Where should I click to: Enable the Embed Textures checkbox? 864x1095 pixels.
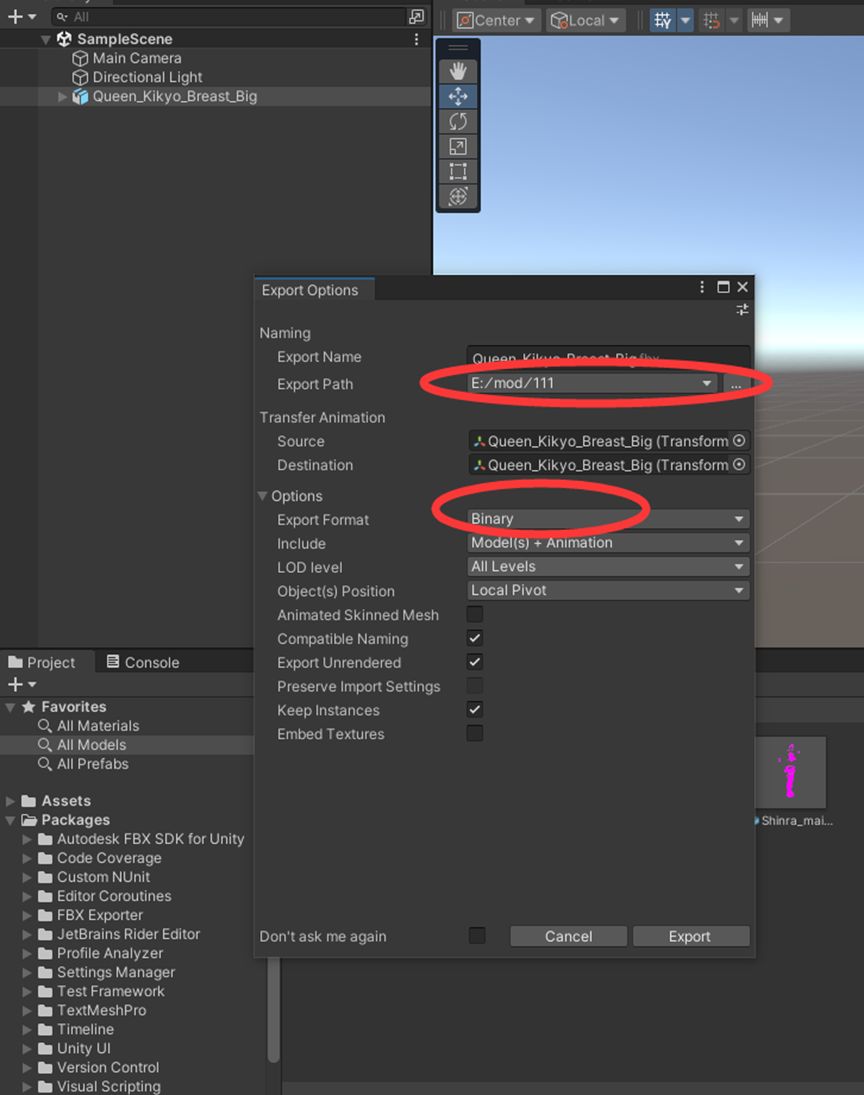475,733
